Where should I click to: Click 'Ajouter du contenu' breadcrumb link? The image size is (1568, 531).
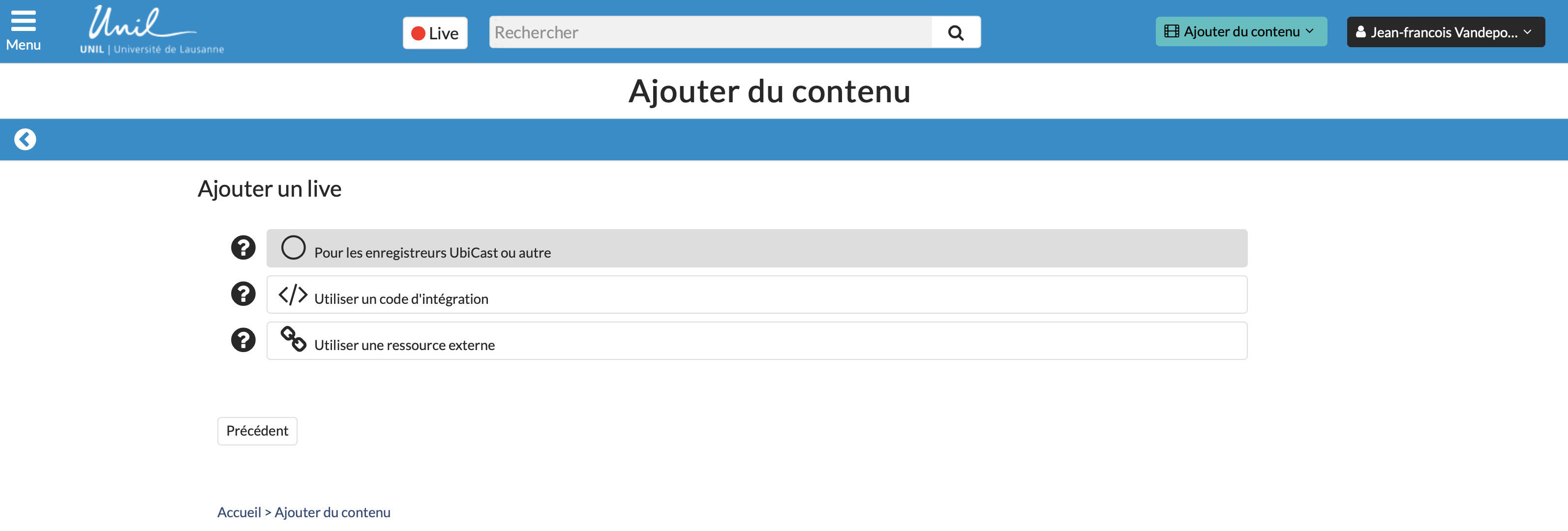[x=332, y=512]
